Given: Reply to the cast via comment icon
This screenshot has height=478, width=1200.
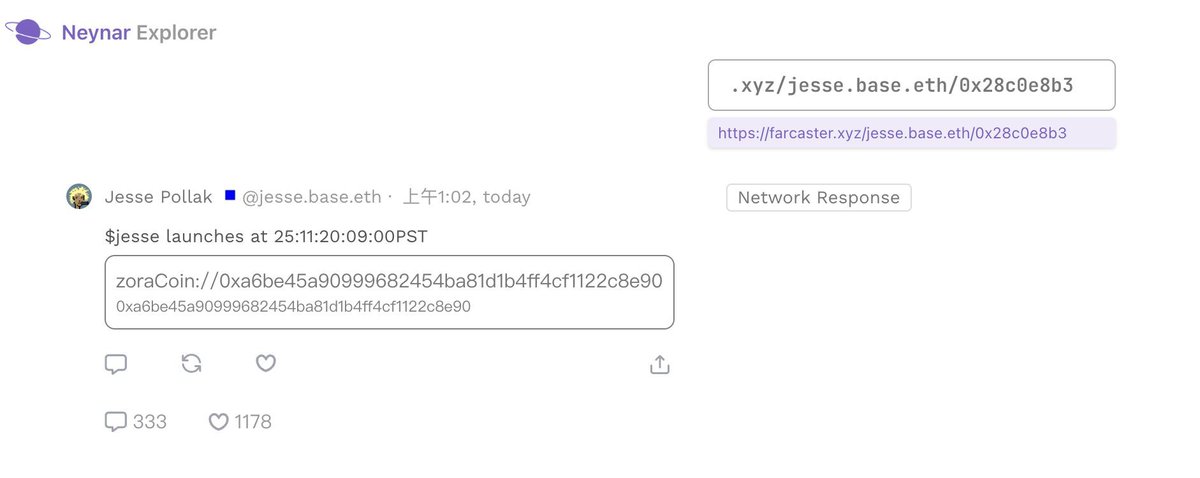Looking at the screenshot, I should (116, 364).
